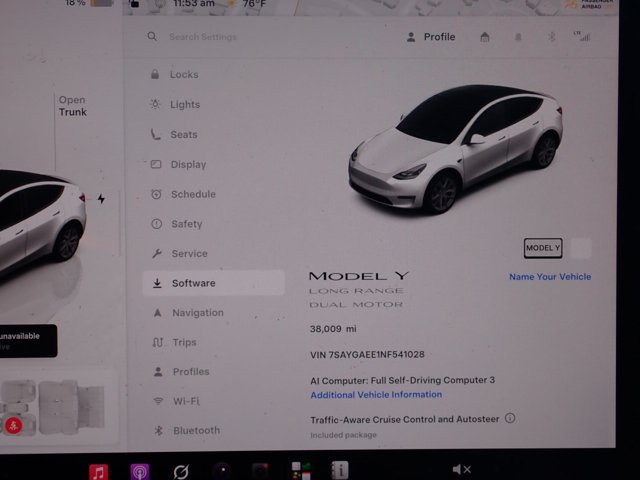Open the Navigation settings menu
Viewport: 640px width, 480px height.
[188, 313]
